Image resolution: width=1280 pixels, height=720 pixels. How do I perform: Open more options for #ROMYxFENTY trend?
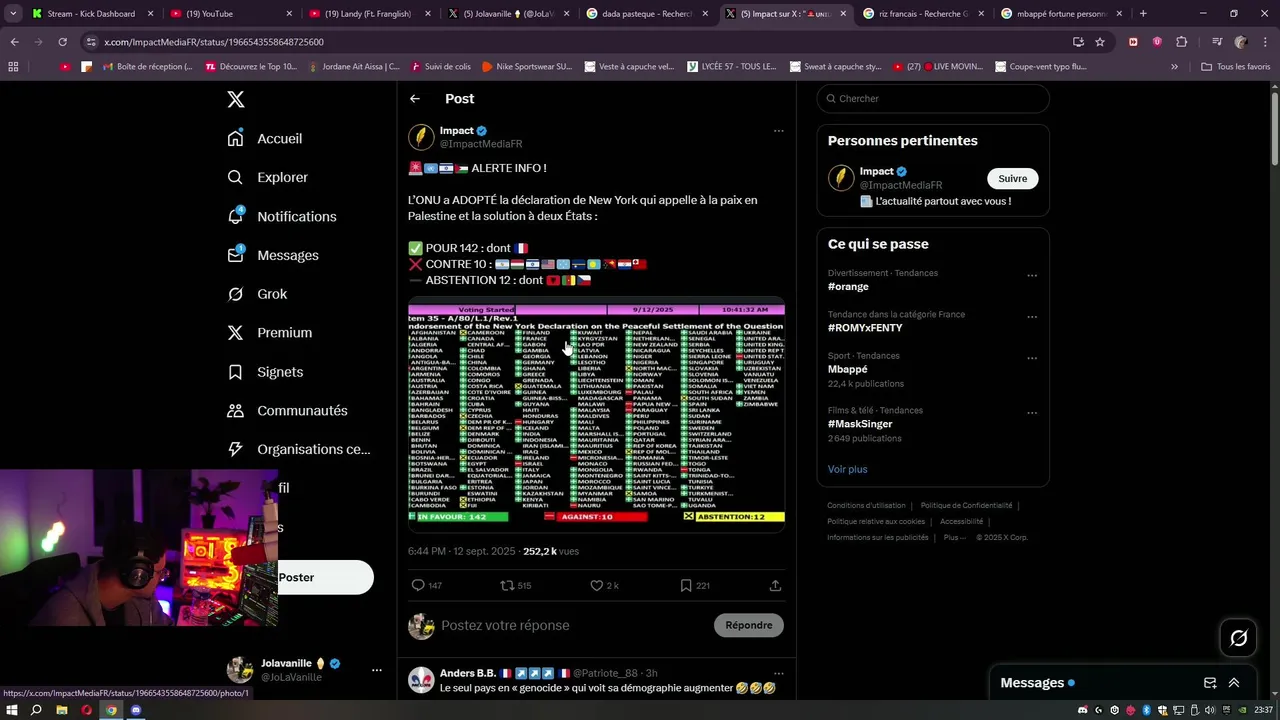click(x=1032, y=317)
